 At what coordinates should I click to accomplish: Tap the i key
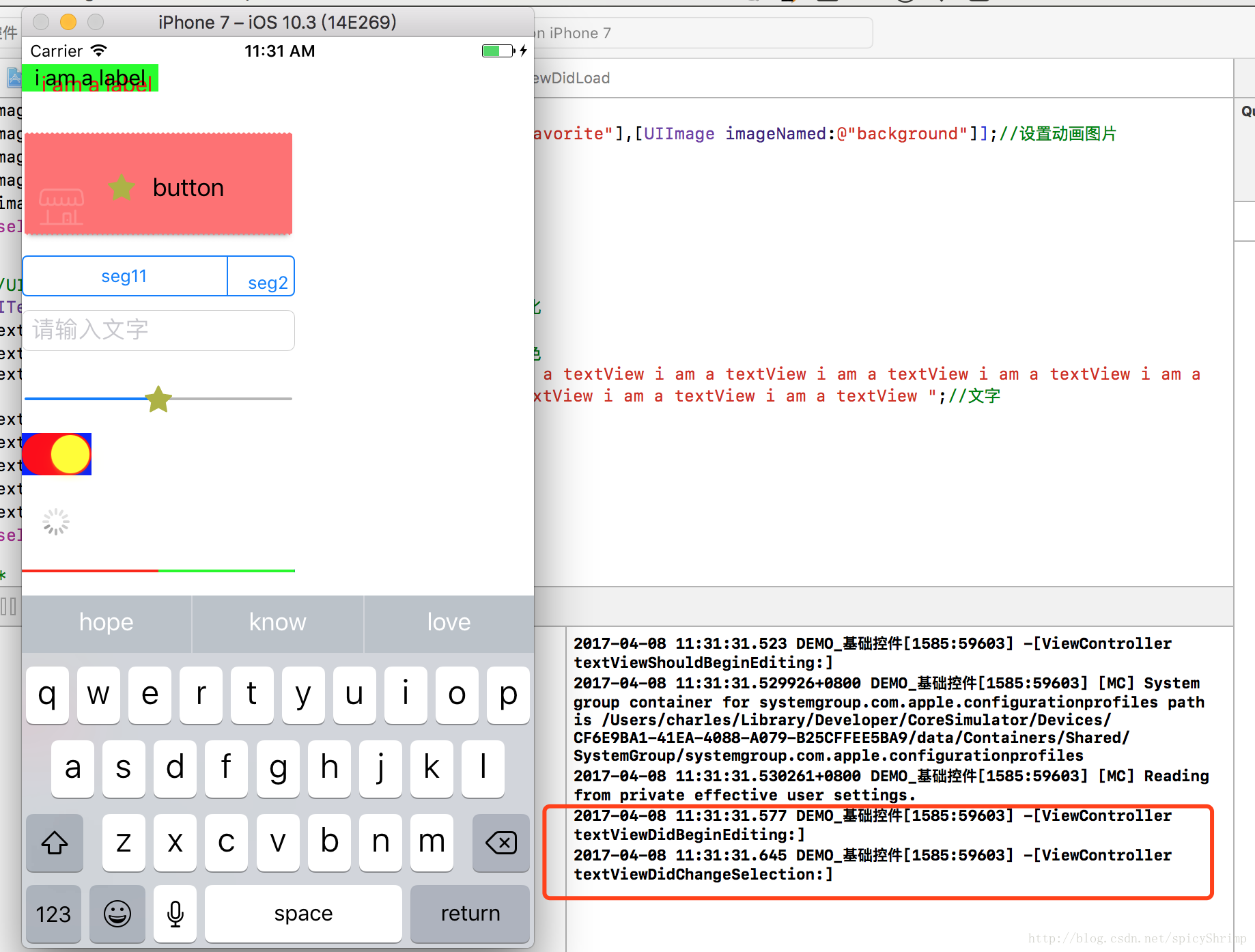tap(406, 695)
